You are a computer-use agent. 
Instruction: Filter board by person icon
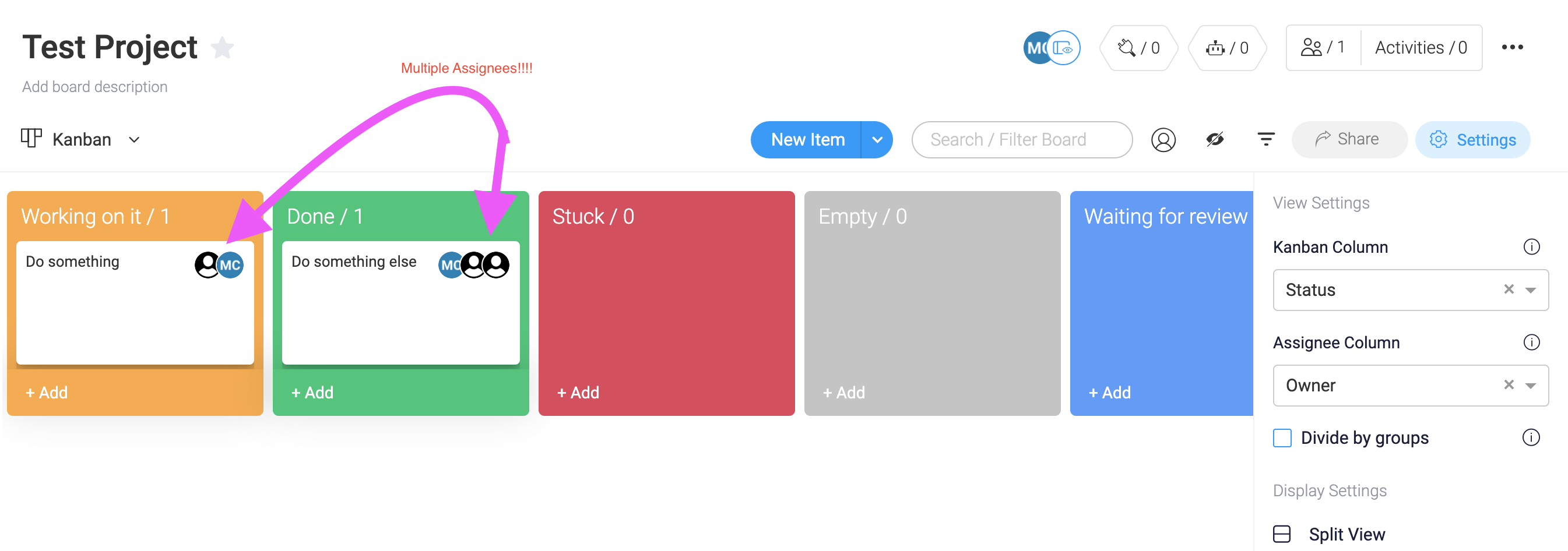tap(1163, 140)
